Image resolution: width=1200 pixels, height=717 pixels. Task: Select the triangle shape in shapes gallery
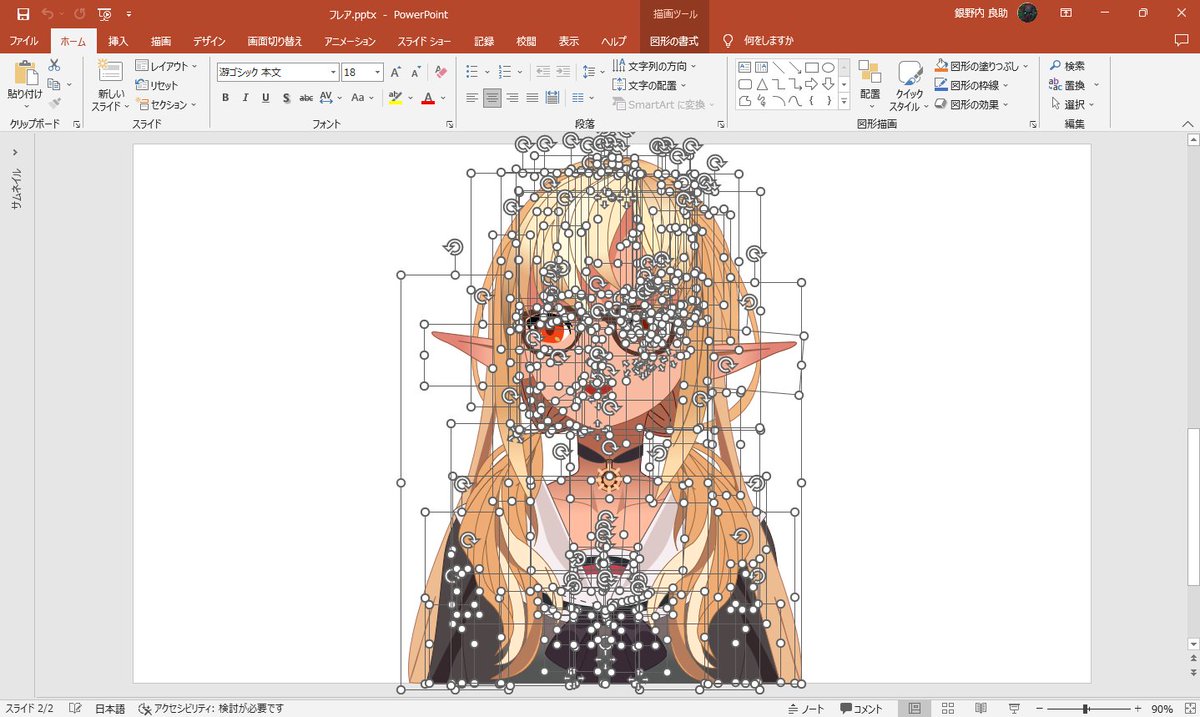(762, 84)
